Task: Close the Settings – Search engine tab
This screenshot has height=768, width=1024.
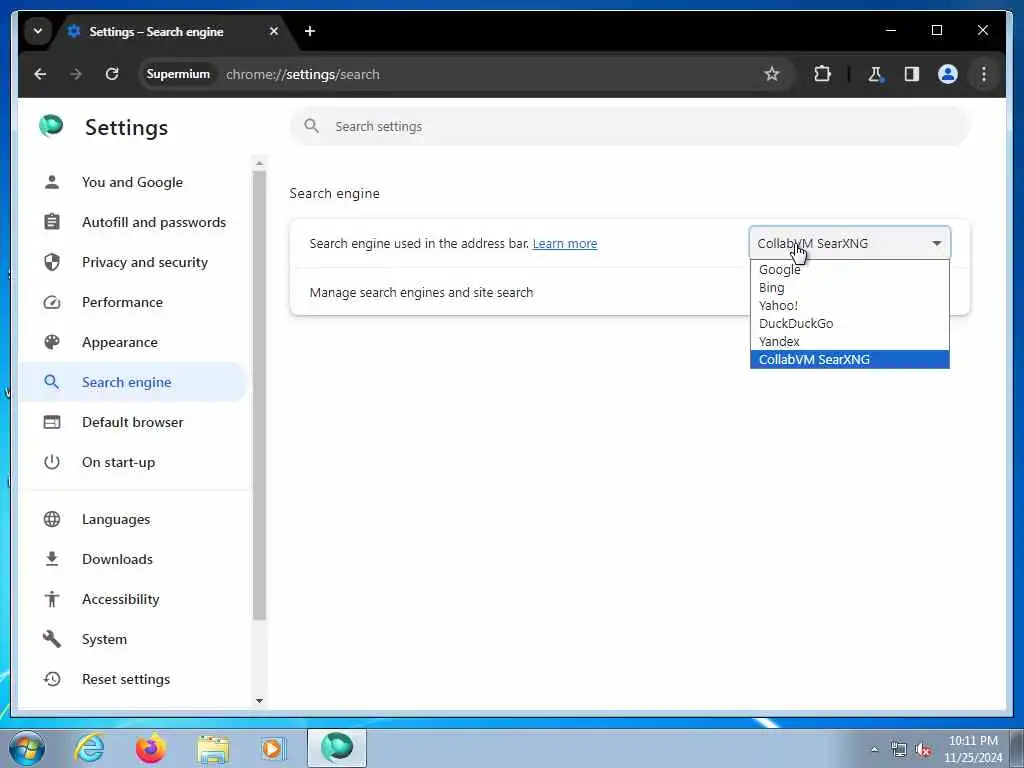Action: 274,31
